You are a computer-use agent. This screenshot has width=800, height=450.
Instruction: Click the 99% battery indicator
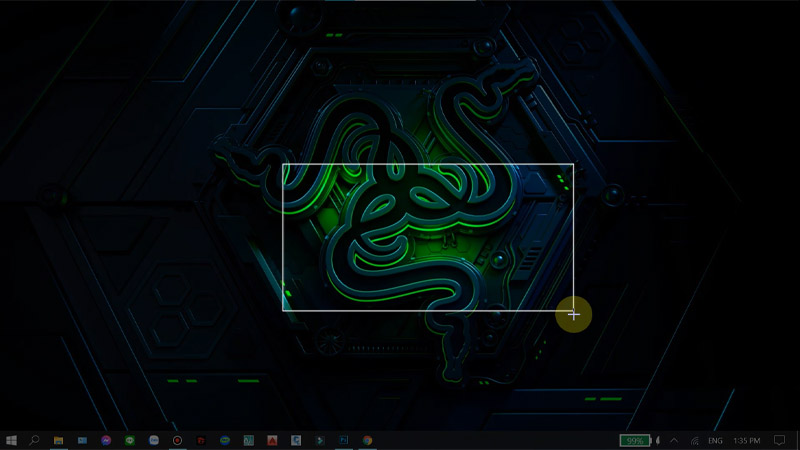click(633, 440)
